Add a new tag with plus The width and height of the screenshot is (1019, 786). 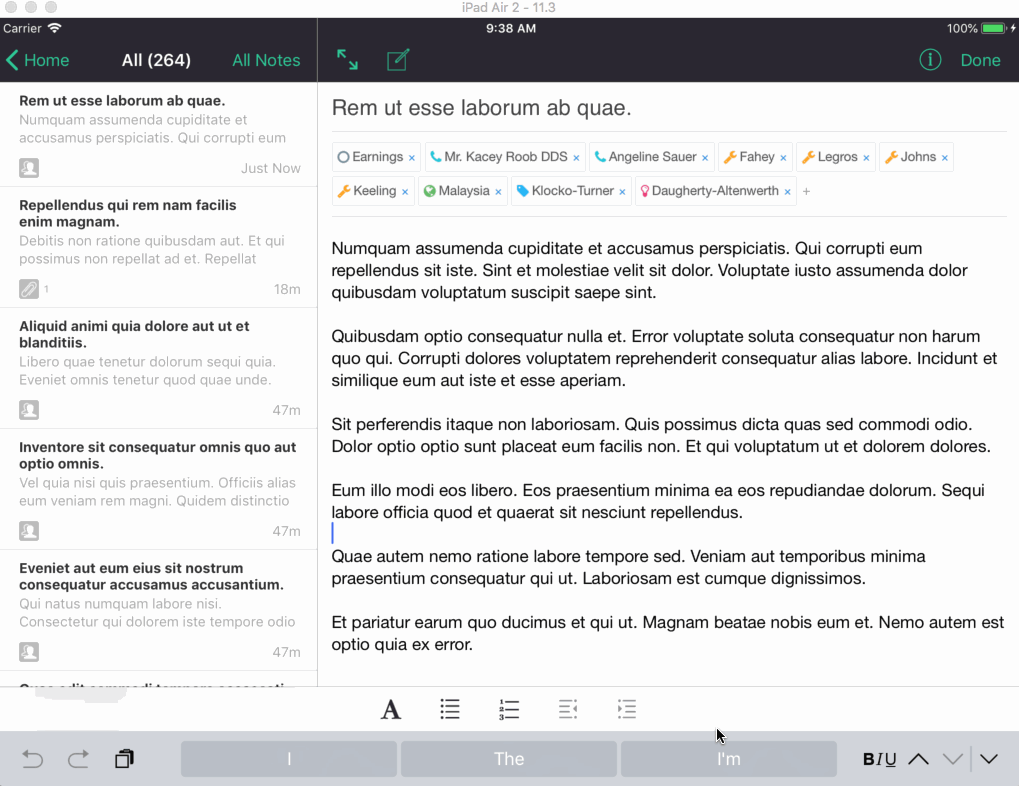click(806, 192)
